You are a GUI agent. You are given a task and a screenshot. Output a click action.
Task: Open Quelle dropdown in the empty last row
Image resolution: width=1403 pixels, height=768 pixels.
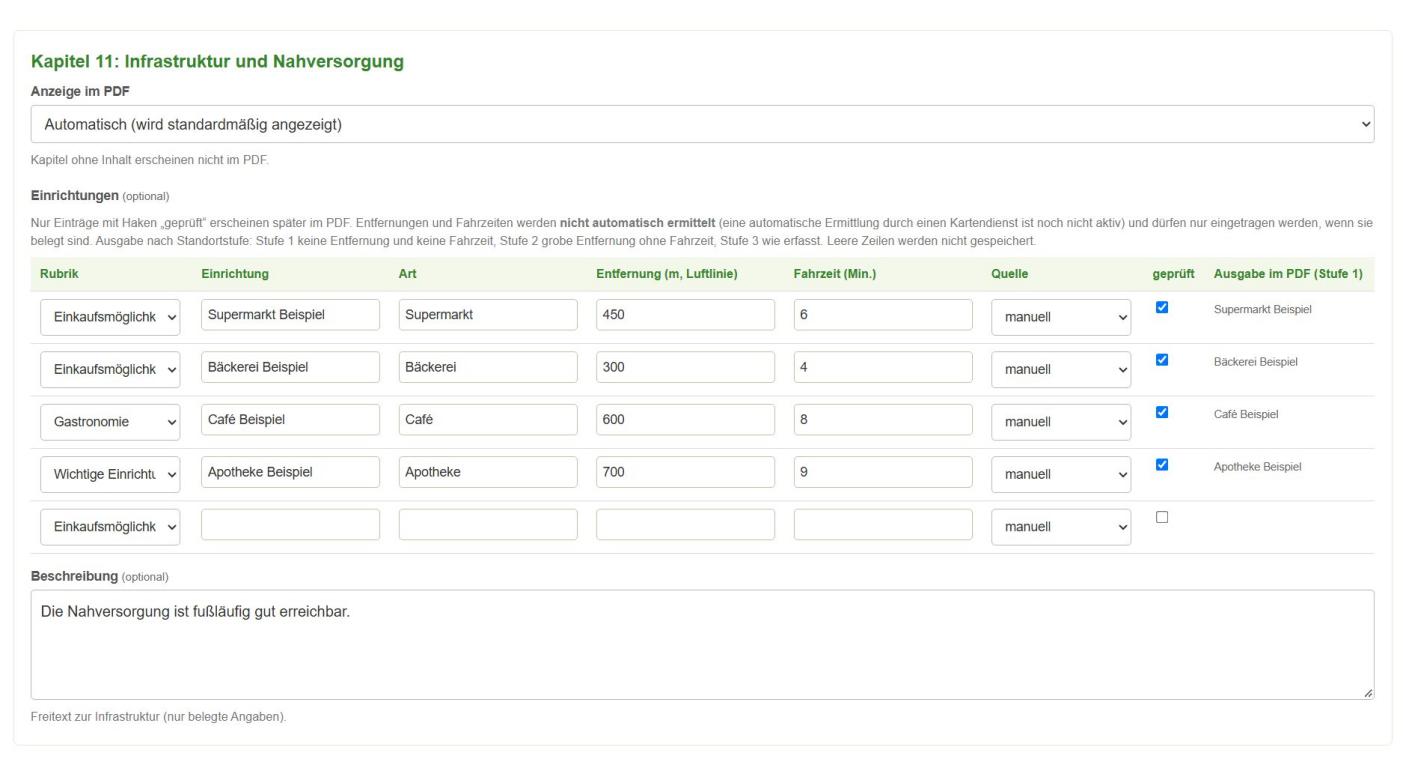tap(1061, 527)
